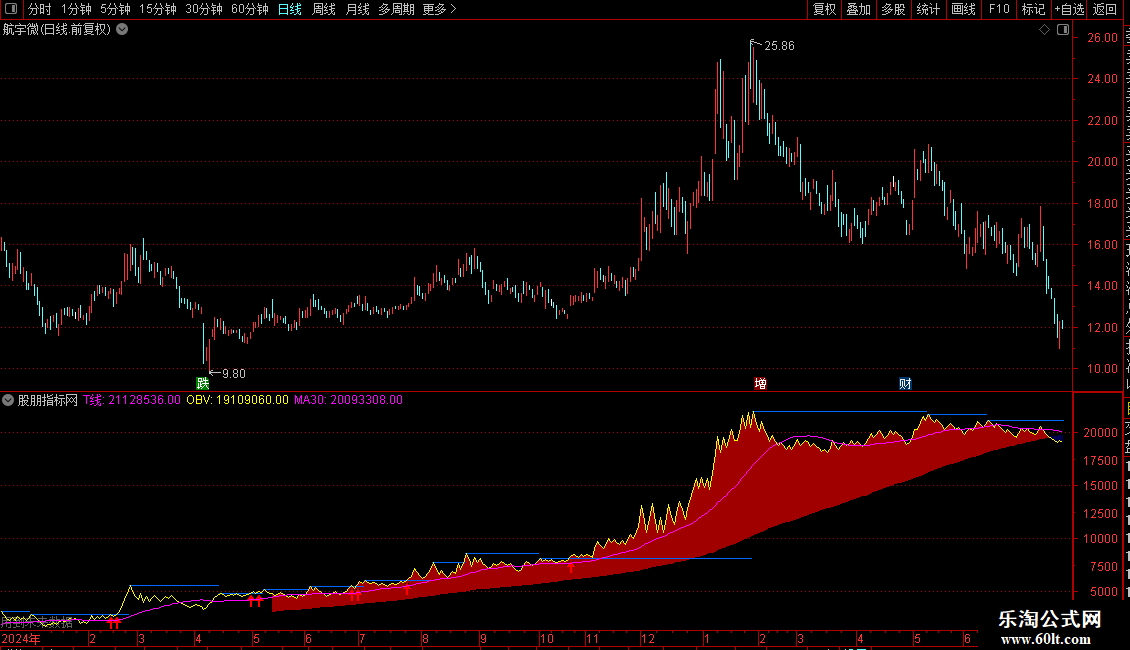Screen dimensions: 1130x650
Task: Open the 多股 multi-stock view
Action: tap(893, 9)
